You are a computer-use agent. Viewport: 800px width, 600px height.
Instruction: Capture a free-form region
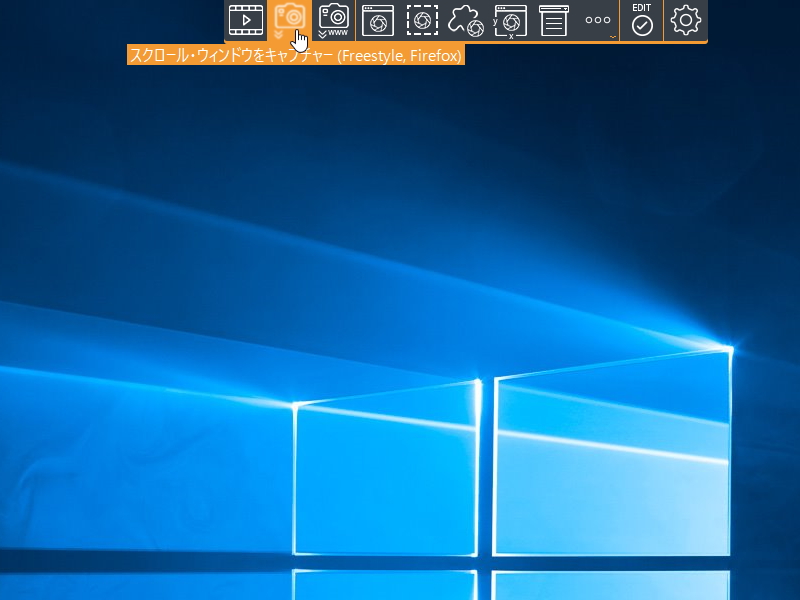pos(466,20)
